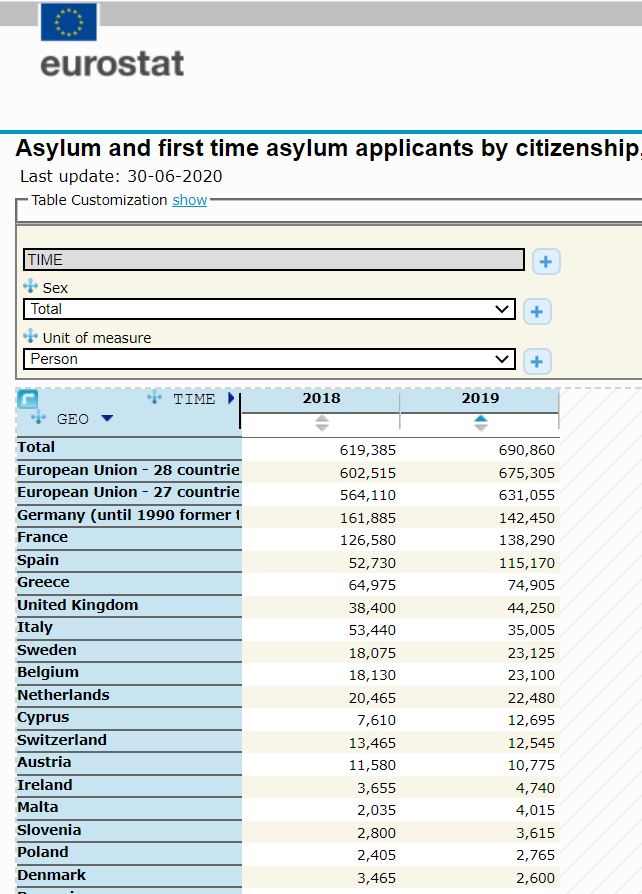
Task: Select the Sweden row header
Action: point(129,651)
